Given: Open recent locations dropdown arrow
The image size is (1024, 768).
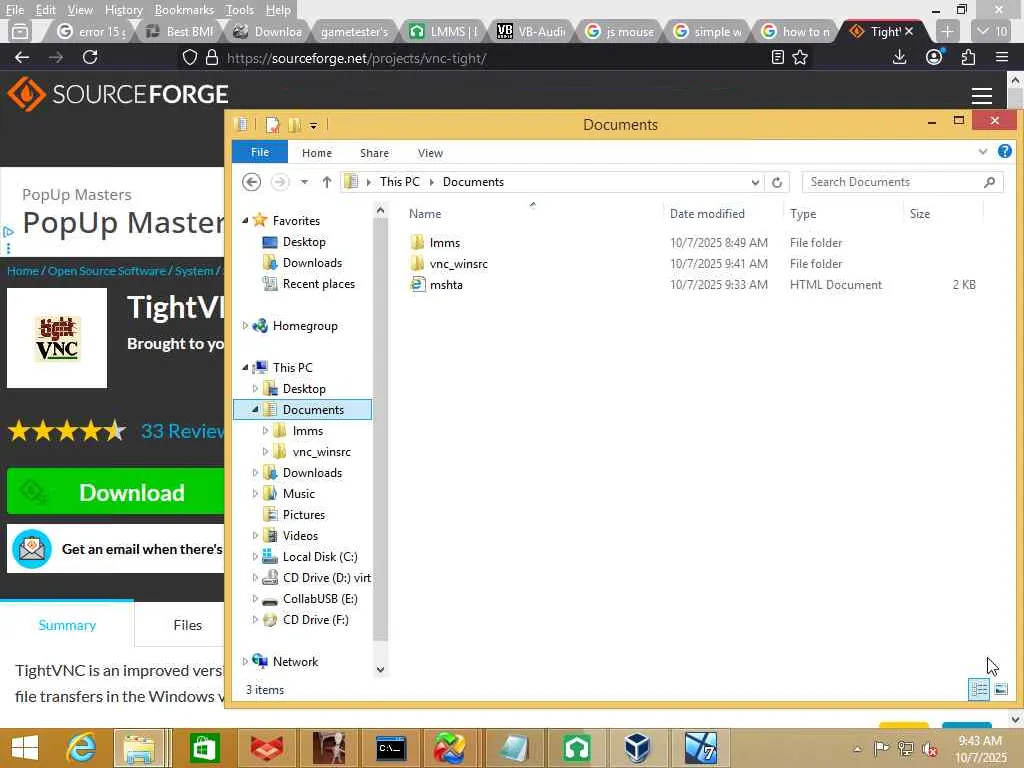Looking at the screenshot, I should pos(304,182).
